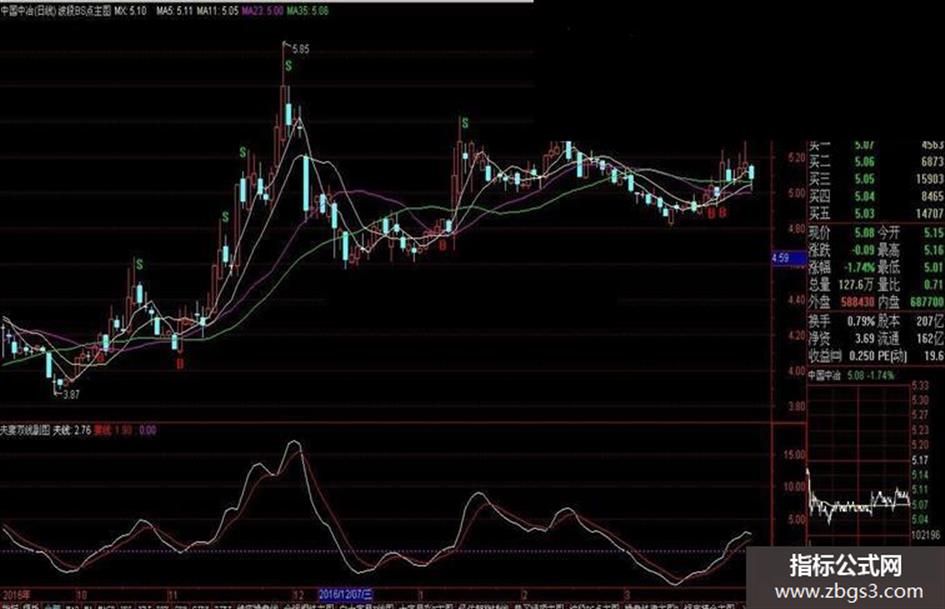Click the highlighted 2016/12/07 date marker

(346, 594)
